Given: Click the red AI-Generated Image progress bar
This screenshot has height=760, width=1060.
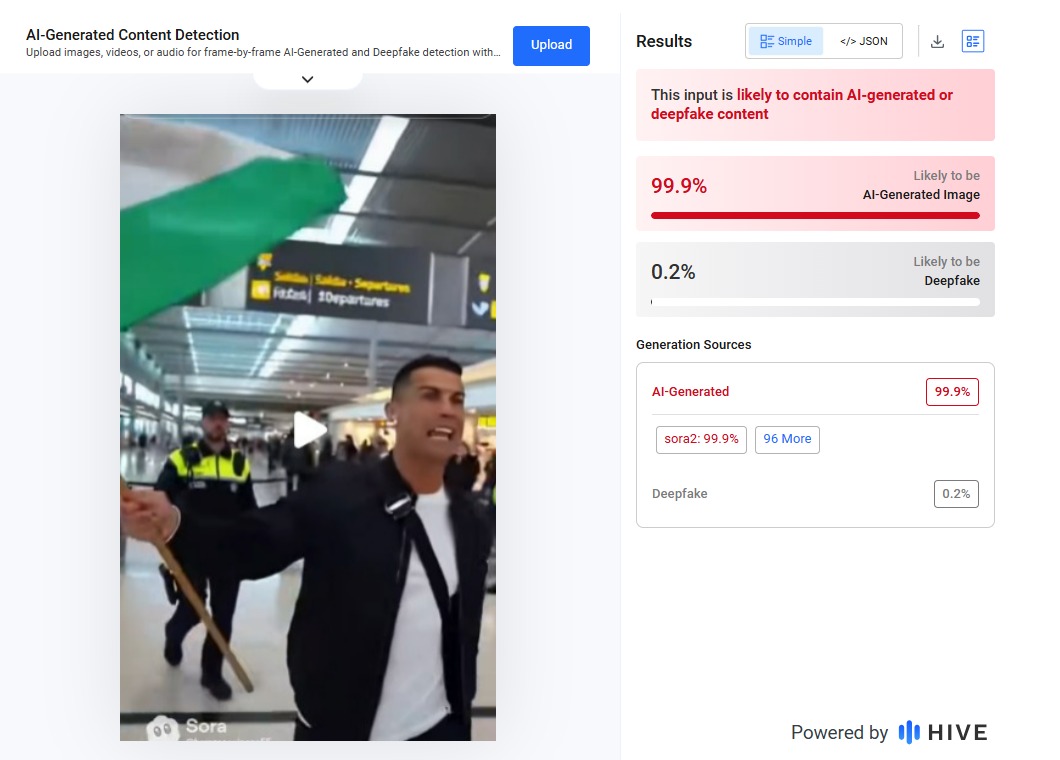Looking at the screenshot, I should pos(815,215).
